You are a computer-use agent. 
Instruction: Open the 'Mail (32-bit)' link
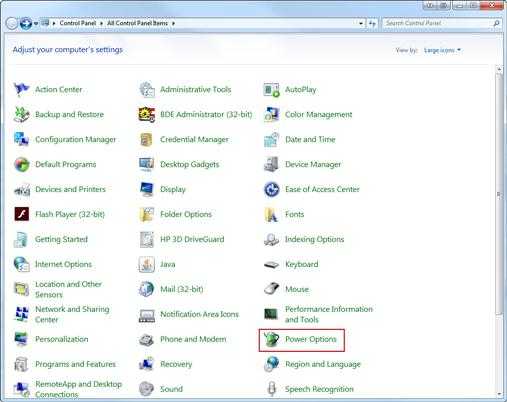182,289
